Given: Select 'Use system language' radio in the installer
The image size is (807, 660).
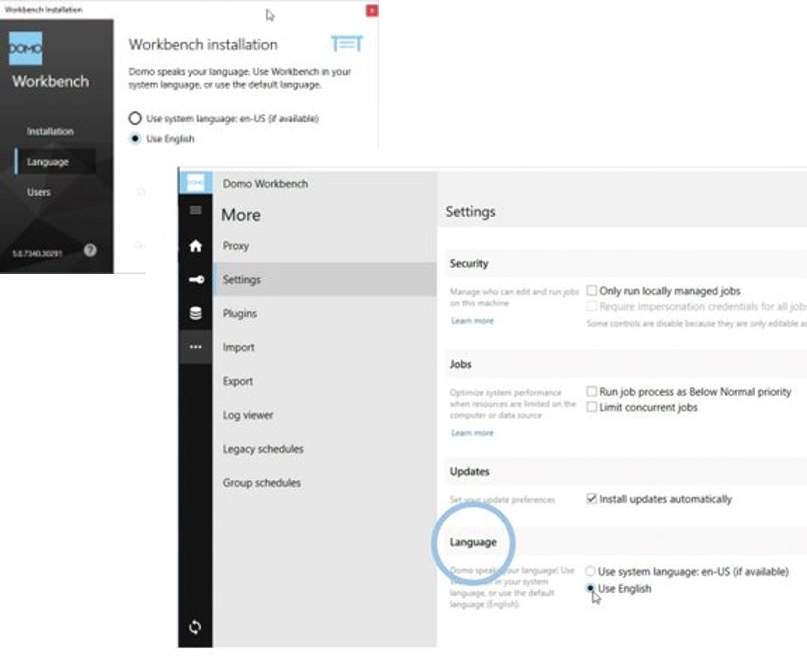Looking at the screenshot, I should point(135,118).
